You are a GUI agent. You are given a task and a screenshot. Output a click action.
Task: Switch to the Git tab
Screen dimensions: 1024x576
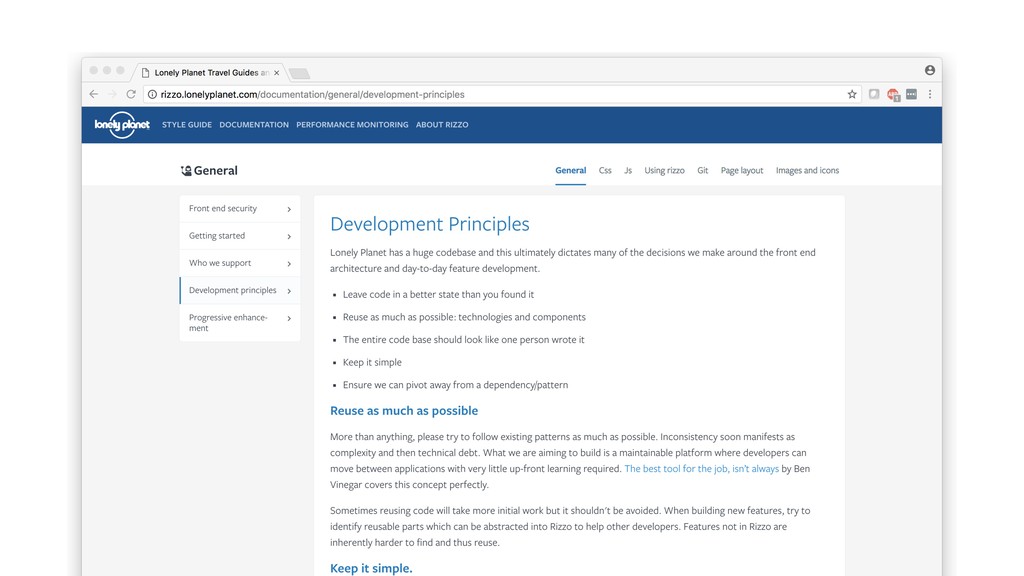pos(703,170)
